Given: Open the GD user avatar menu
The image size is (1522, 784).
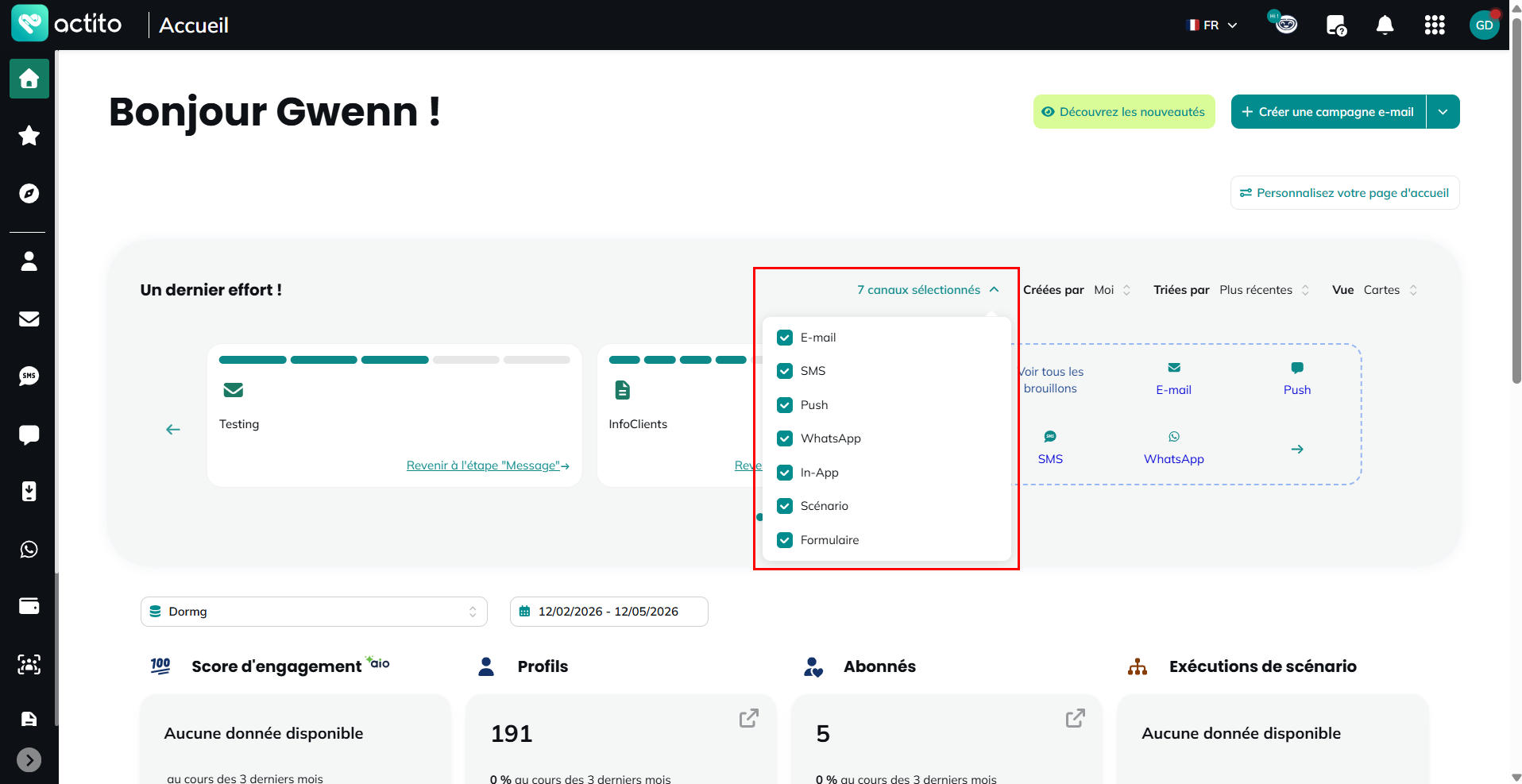Looking at the screenshot, I should (x=1484, y=25).
